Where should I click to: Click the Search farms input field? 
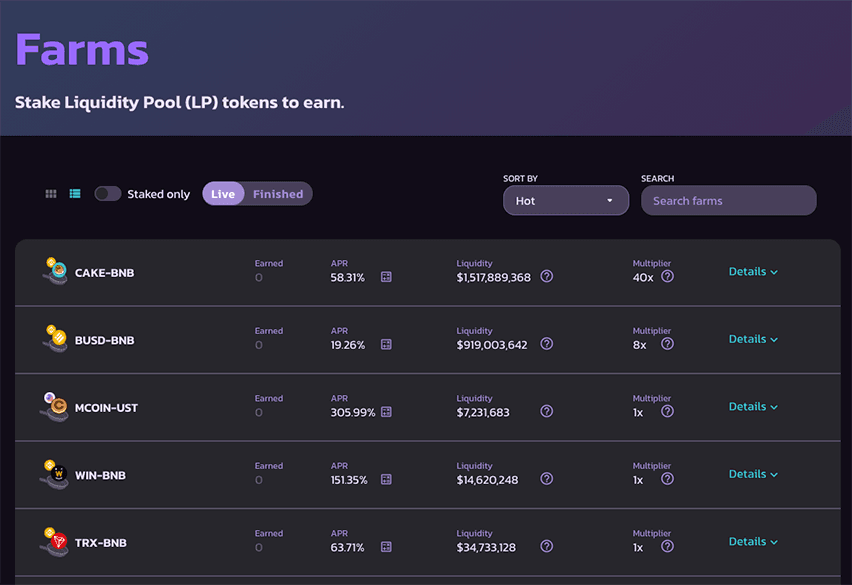pos(728,201)
